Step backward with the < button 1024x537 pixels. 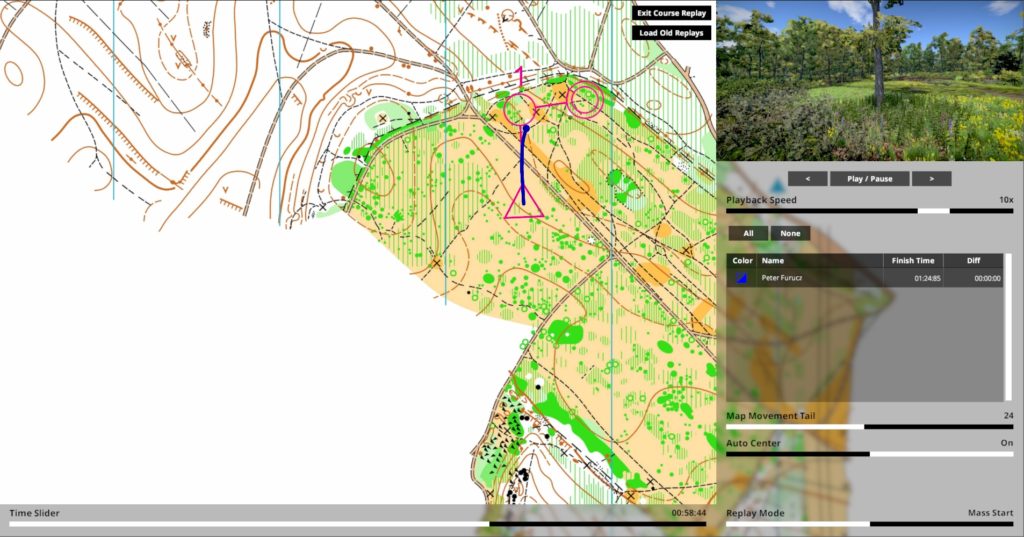808,178
